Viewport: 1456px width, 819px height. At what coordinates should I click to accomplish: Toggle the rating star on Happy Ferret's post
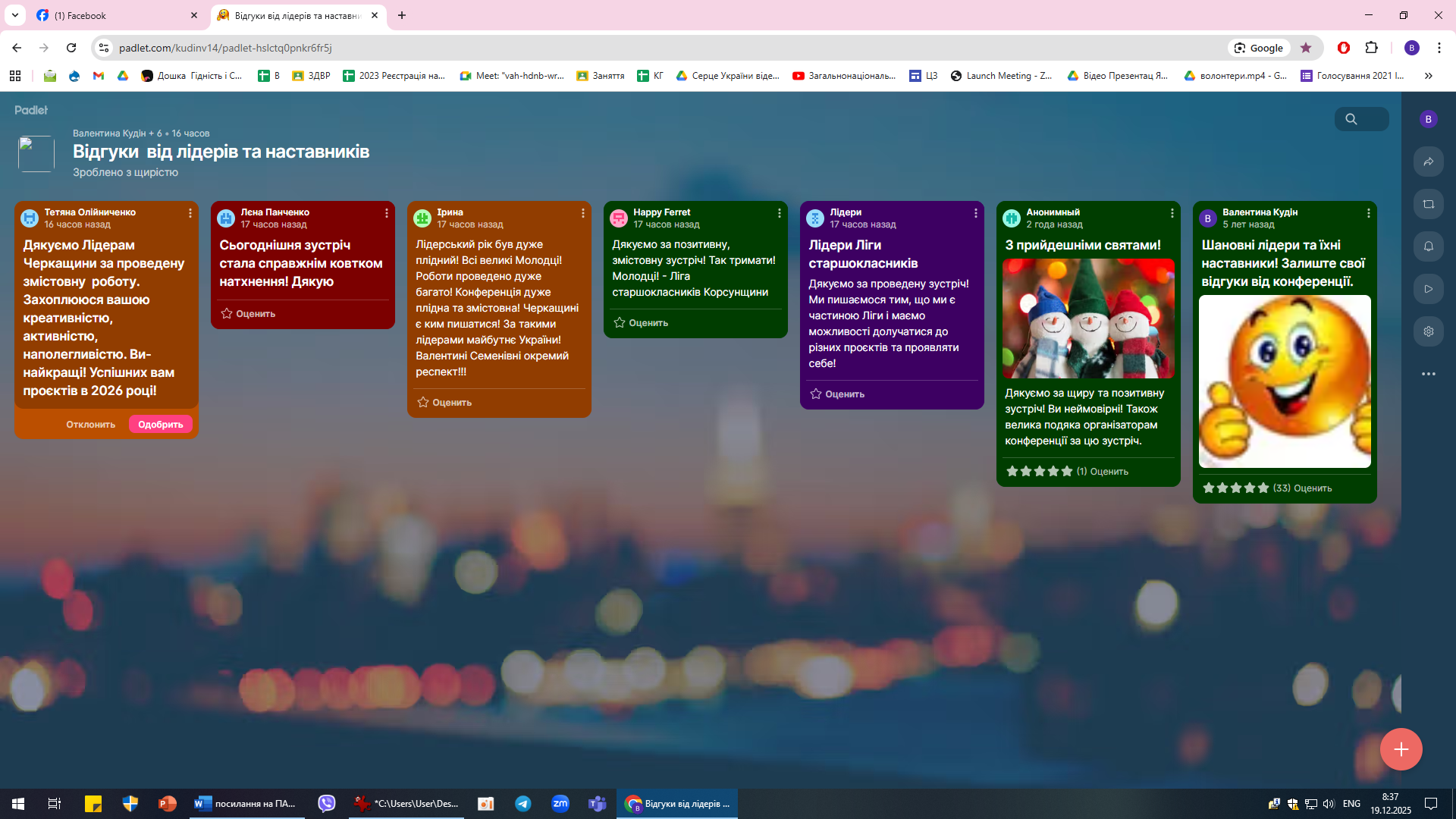click(620, 323)
